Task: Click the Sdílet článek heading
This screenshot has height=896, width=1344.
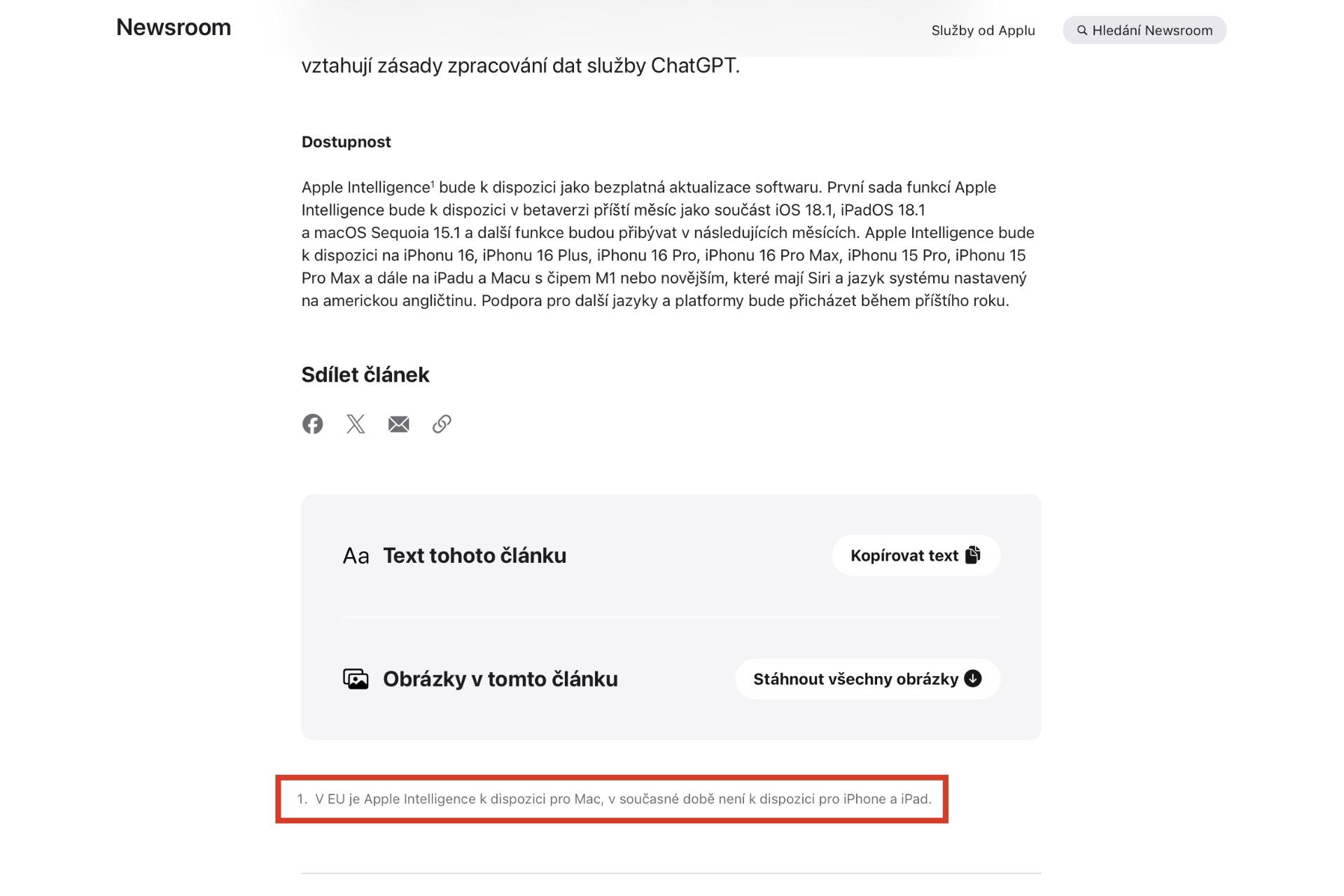Action: coord(365,374)
